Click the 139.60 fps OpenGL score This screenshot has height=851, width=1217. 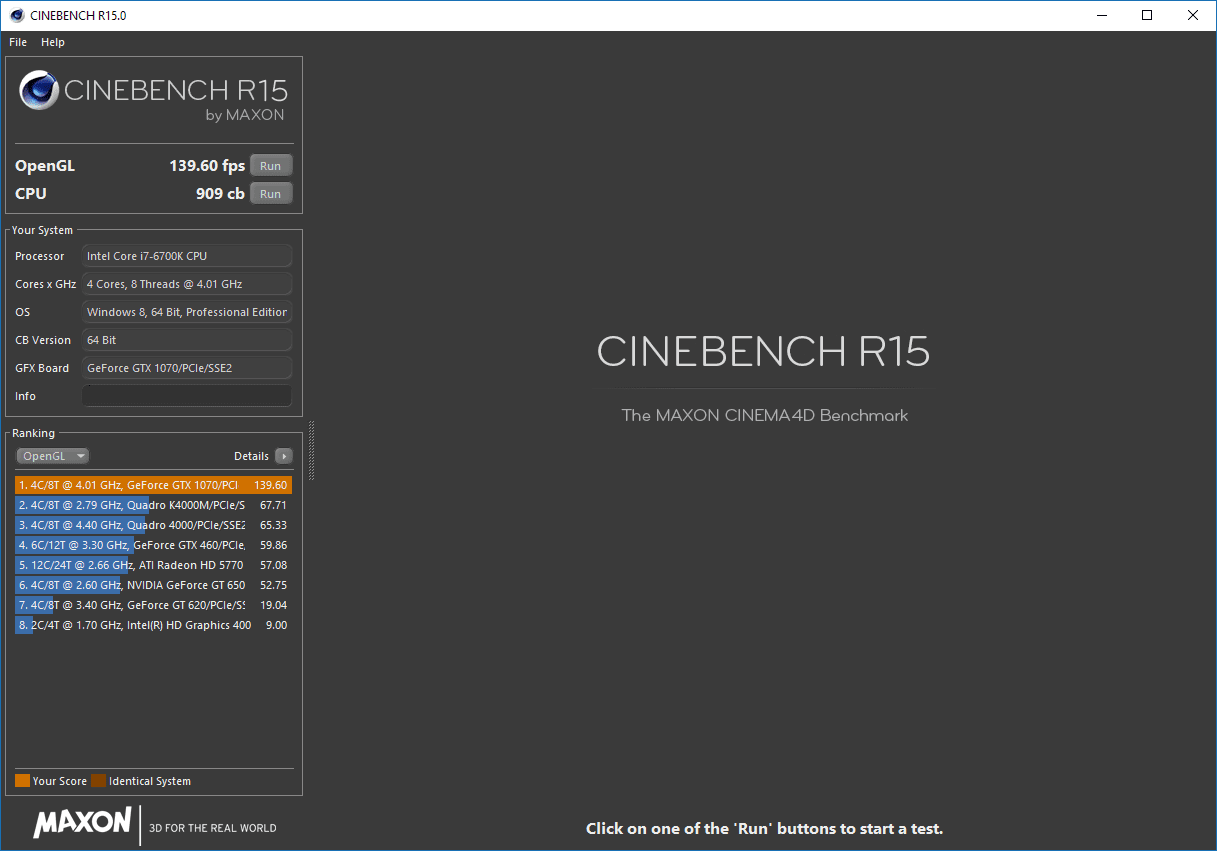207,166
